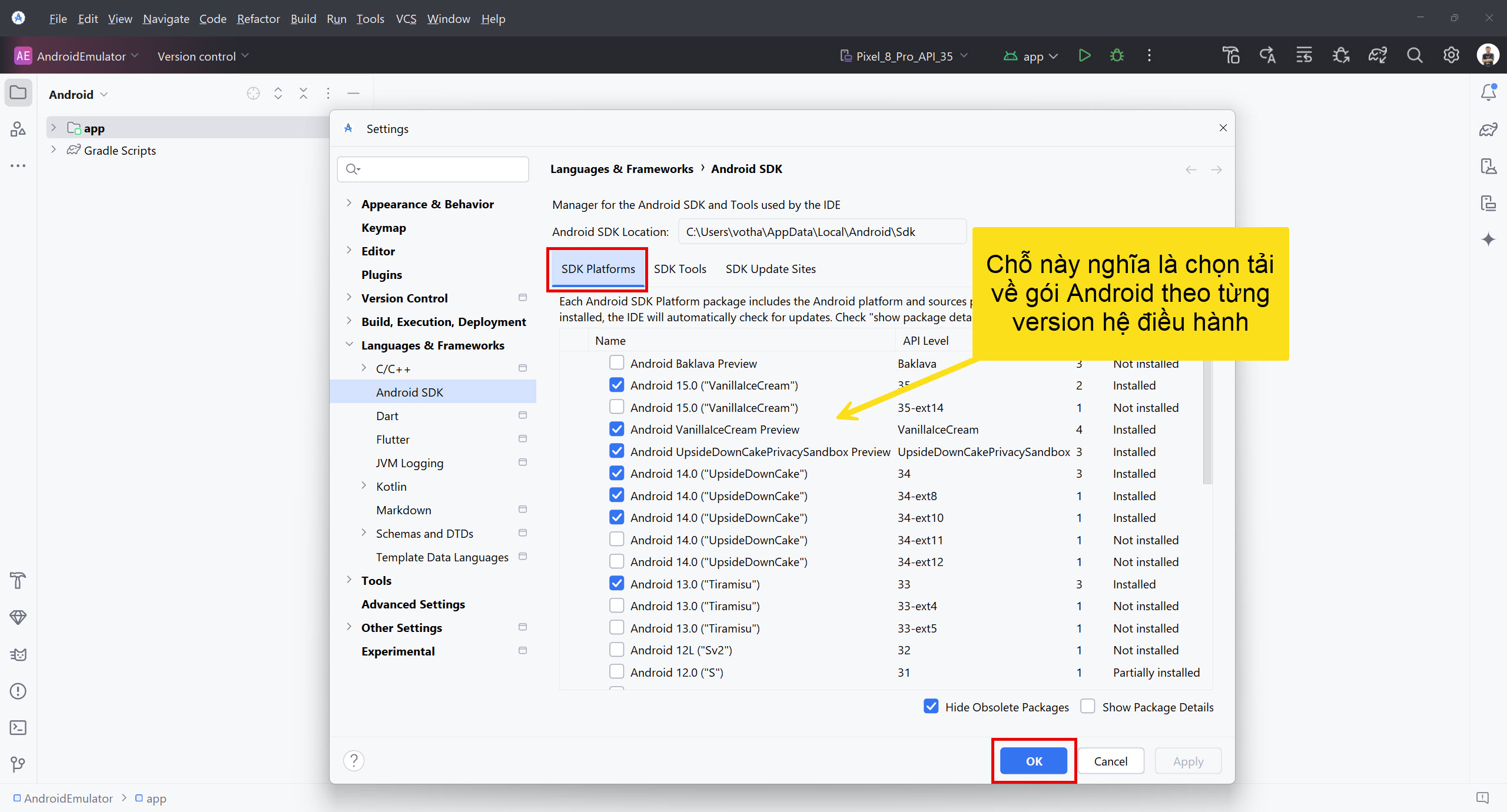Image resolution: width=1507 pixels, height=812 pixels.
Task: Click Collapse All icon in project panel
Action: coord(303,94)
